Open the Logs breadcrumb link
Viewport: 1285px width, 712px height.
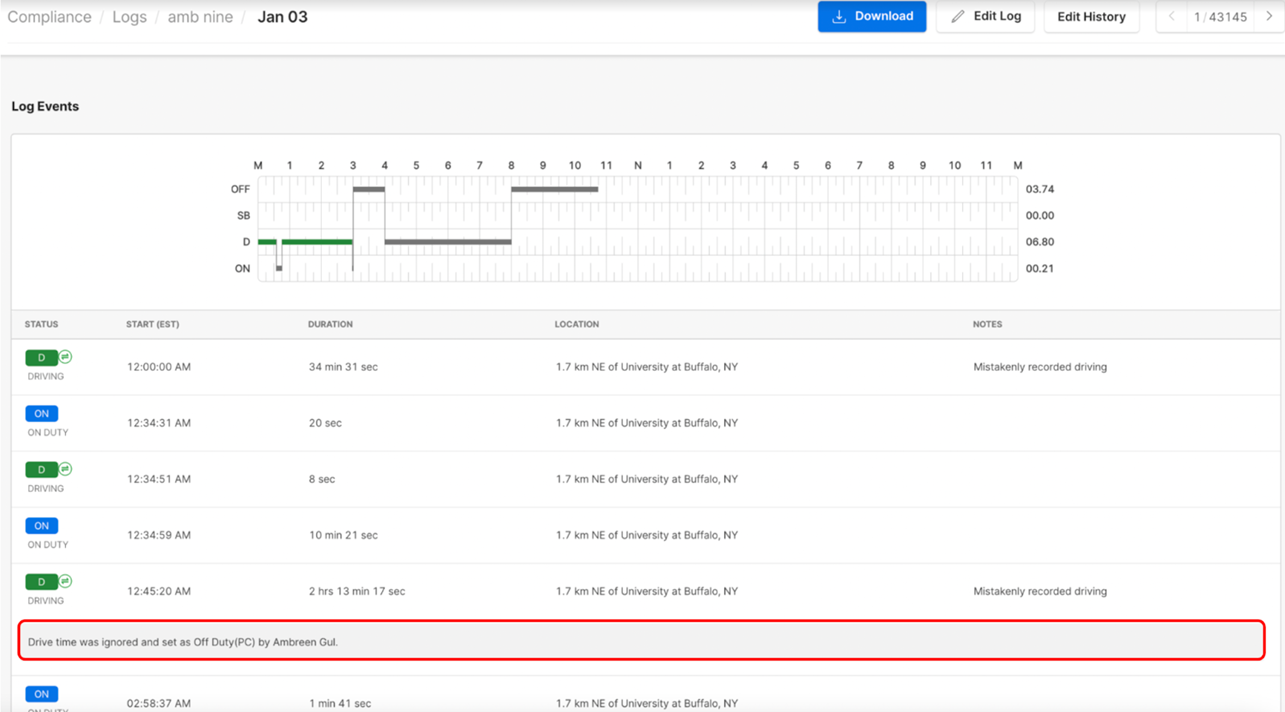tap(129, 17)
